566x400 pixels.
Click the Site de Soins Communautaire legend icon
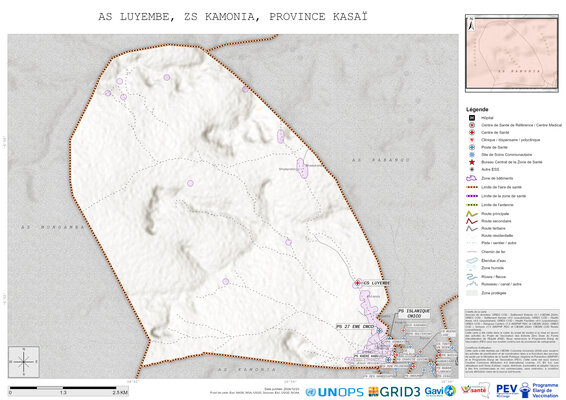(471, 155)
